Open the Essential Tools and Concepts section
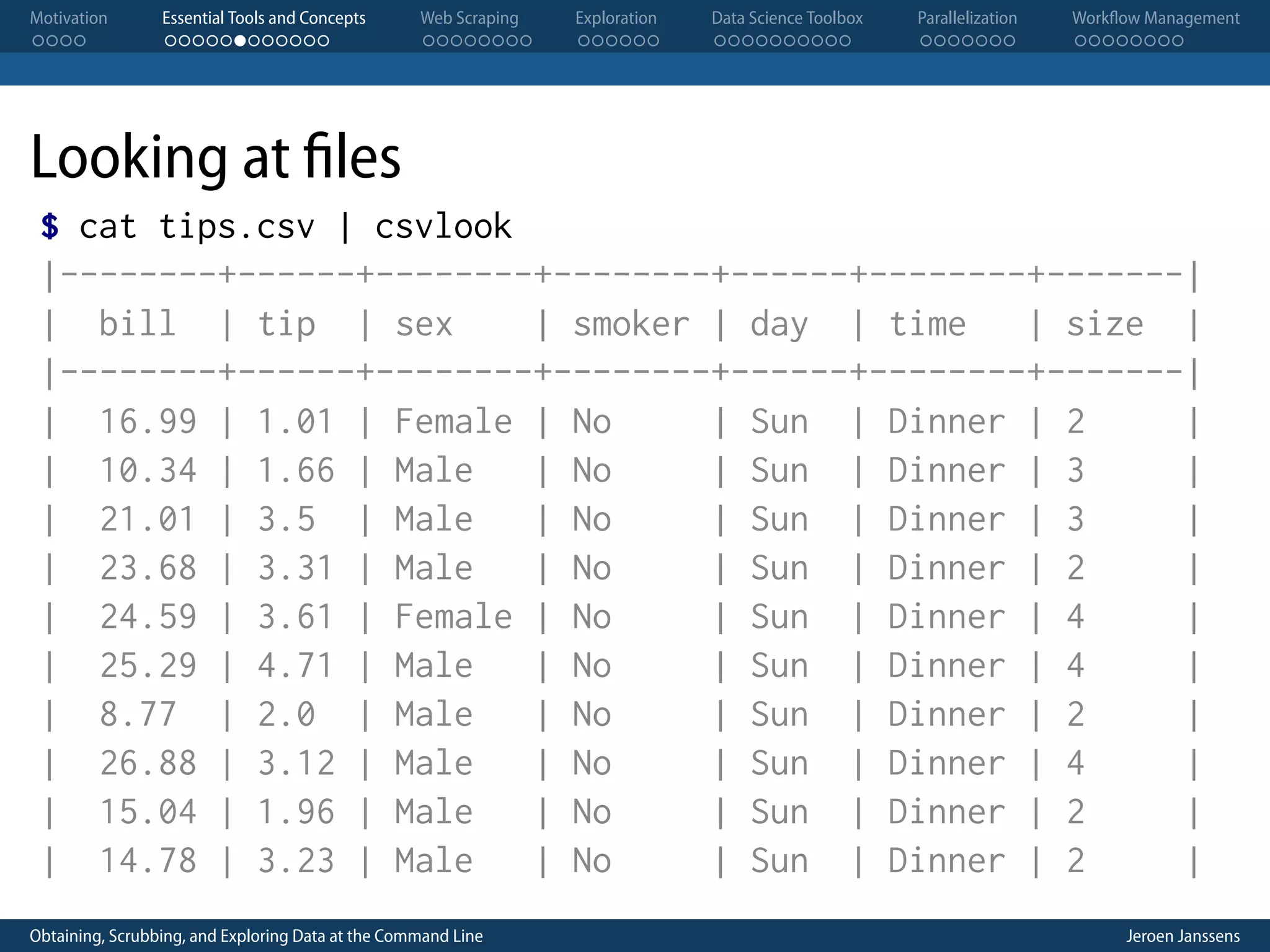 [x=264, y=18]
